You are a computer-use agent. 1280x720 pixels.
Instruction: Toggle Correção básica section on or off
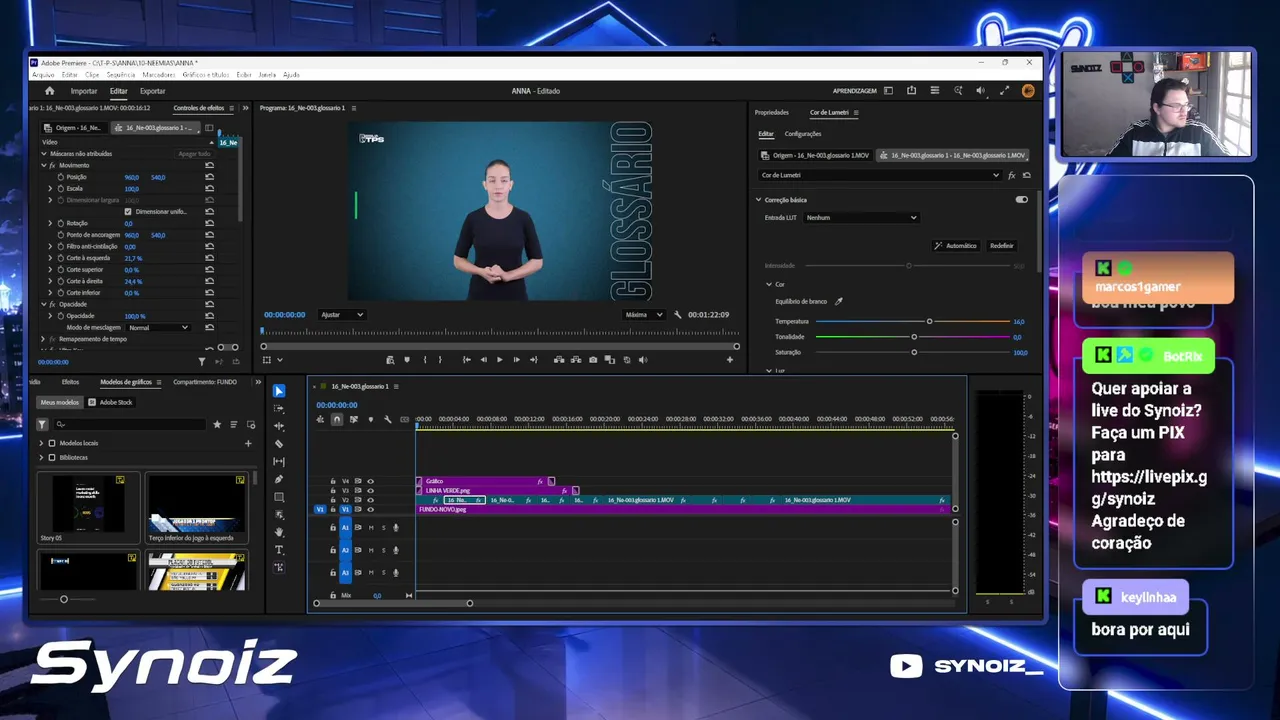click(1021, 200)
